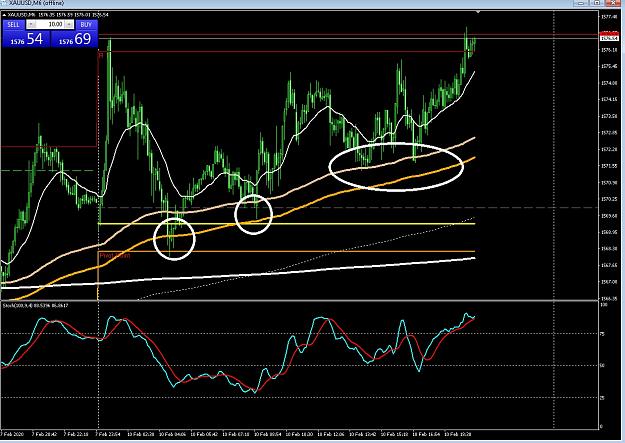
Task: Click the chart shift triangle marker on top edge
Action: 478,12
